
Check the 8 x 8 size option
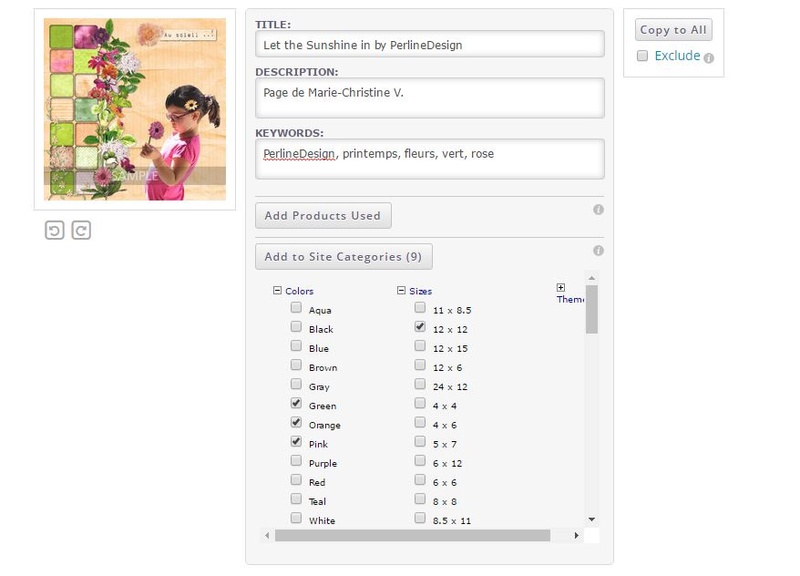[x=420, y=498]
